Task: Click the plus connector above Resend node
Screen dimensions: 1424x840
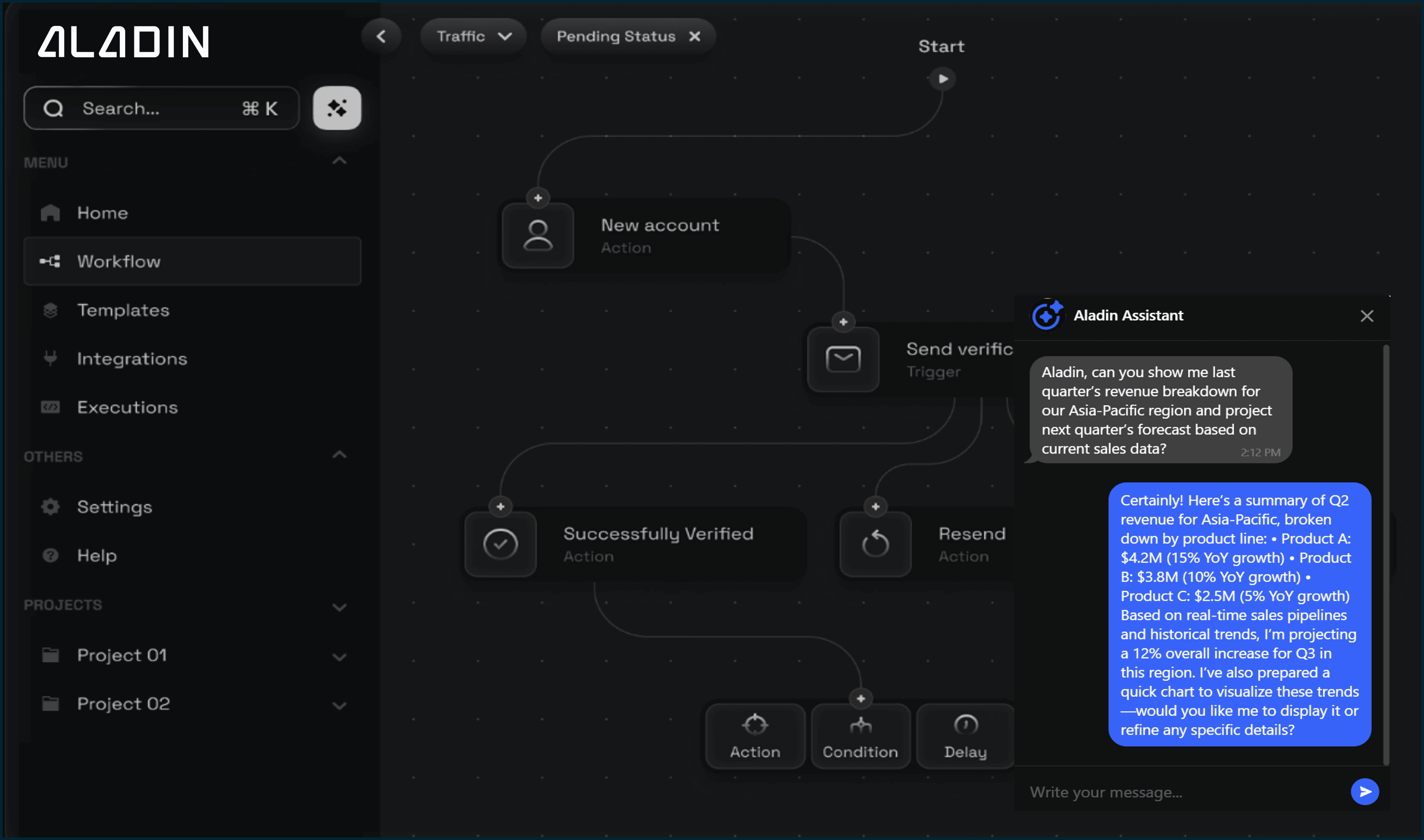Action: point(875,506)
